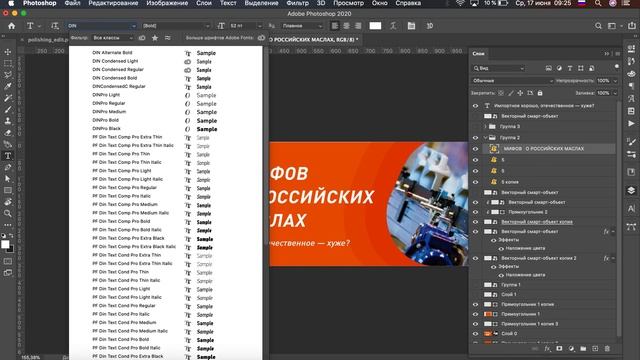Open the Файл menu
The image size is (640, 360).
(72, 3)
